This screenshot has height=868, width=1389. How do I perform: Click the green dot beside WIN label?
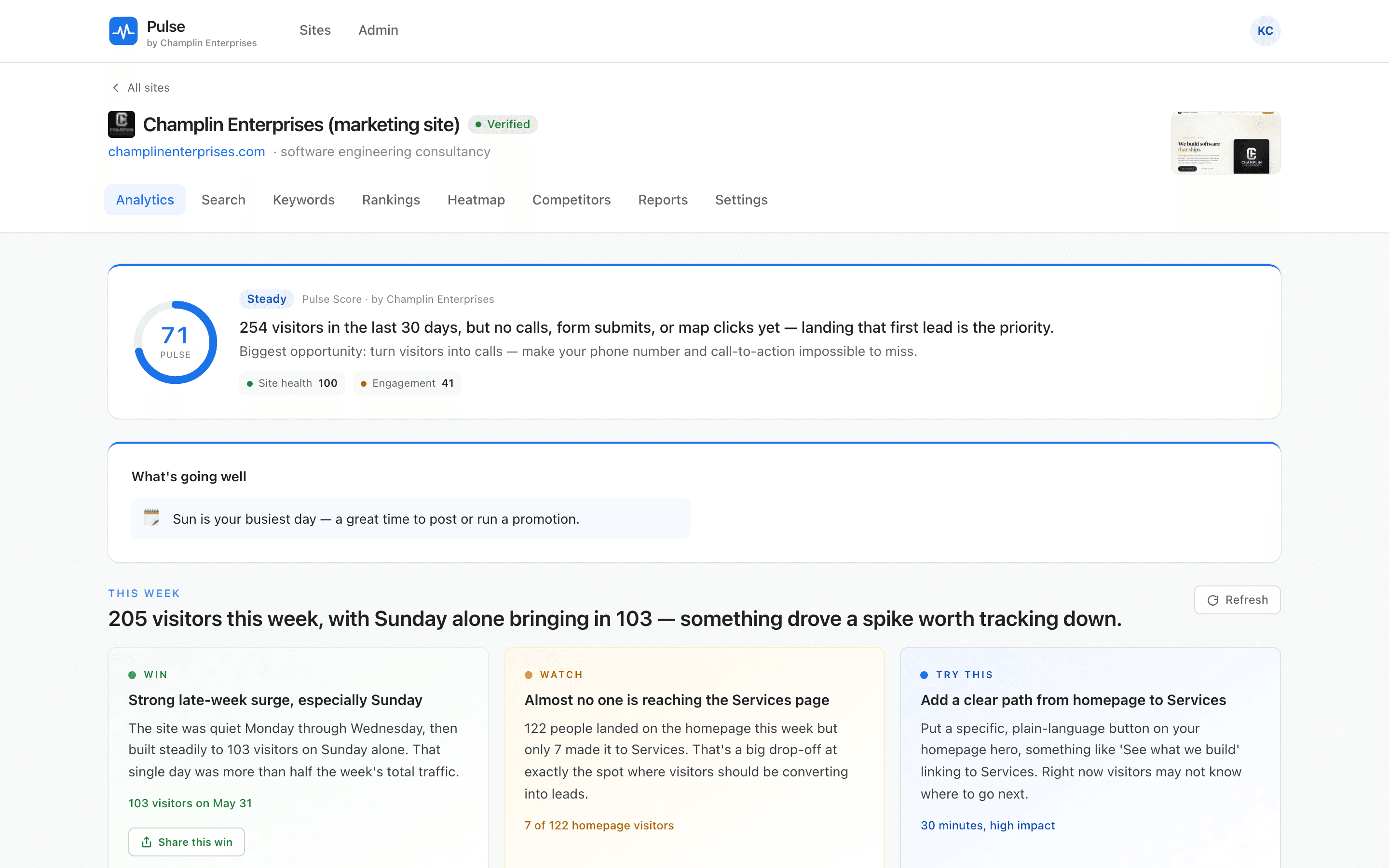(132, 675)
